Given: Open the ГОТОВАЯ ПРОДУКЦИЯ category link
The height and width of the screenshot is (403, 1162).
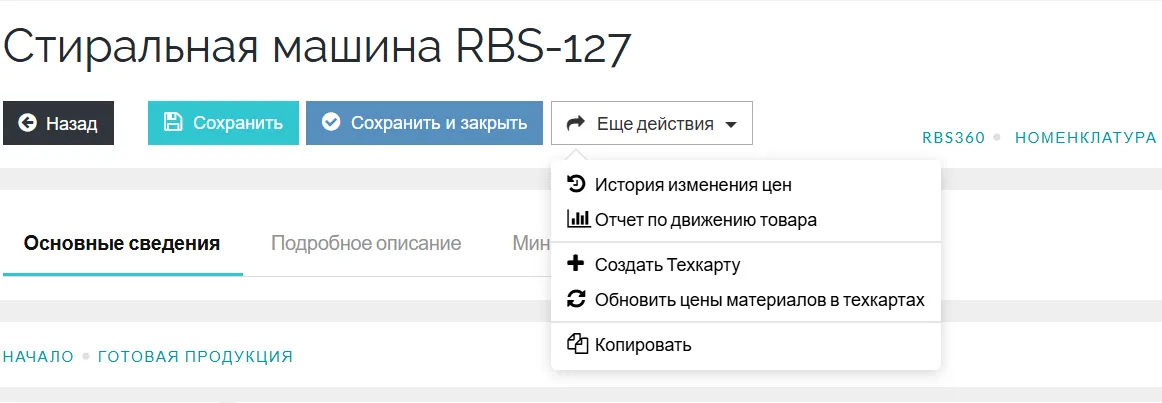Looking at the screenshot, I should pos(195,357).
